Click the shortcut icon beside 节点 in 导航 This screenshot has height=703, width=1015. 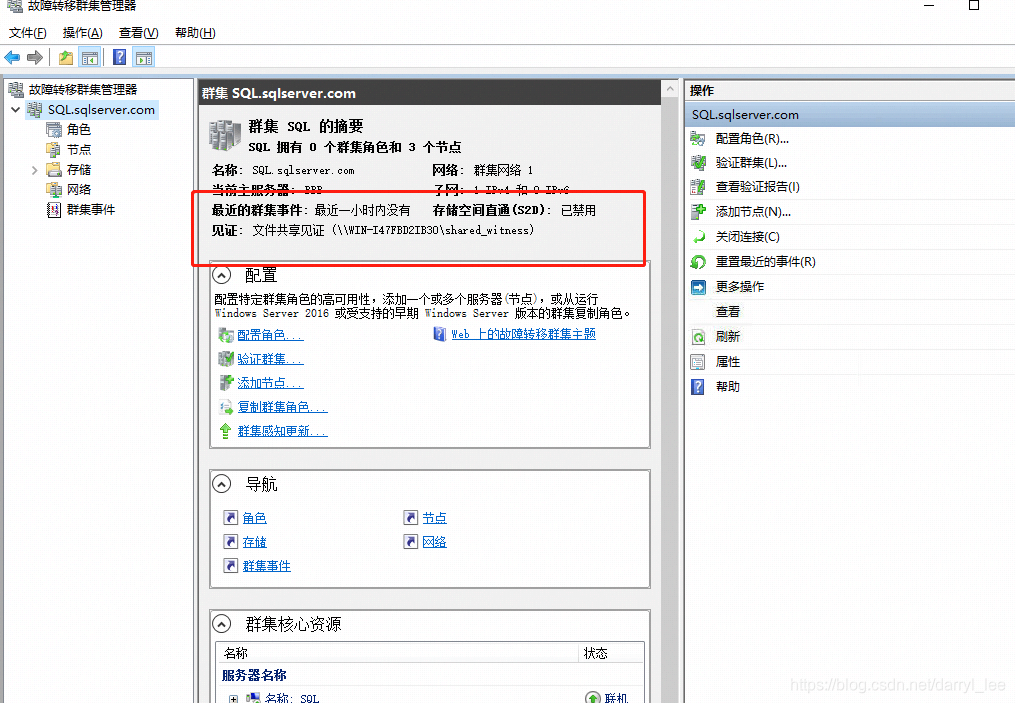click(x=410, y=517)
